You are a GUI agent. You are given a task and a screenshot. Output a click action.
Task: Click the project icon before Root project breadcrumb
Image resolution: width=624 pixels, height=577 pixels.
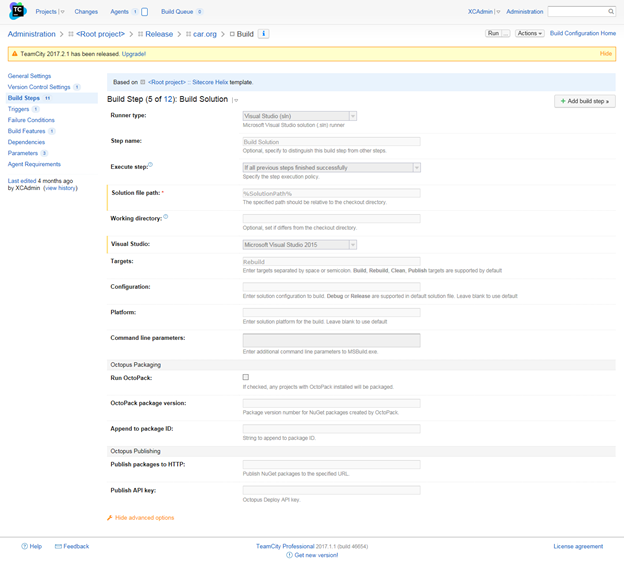pyautogui.click(x=71, y=34)
